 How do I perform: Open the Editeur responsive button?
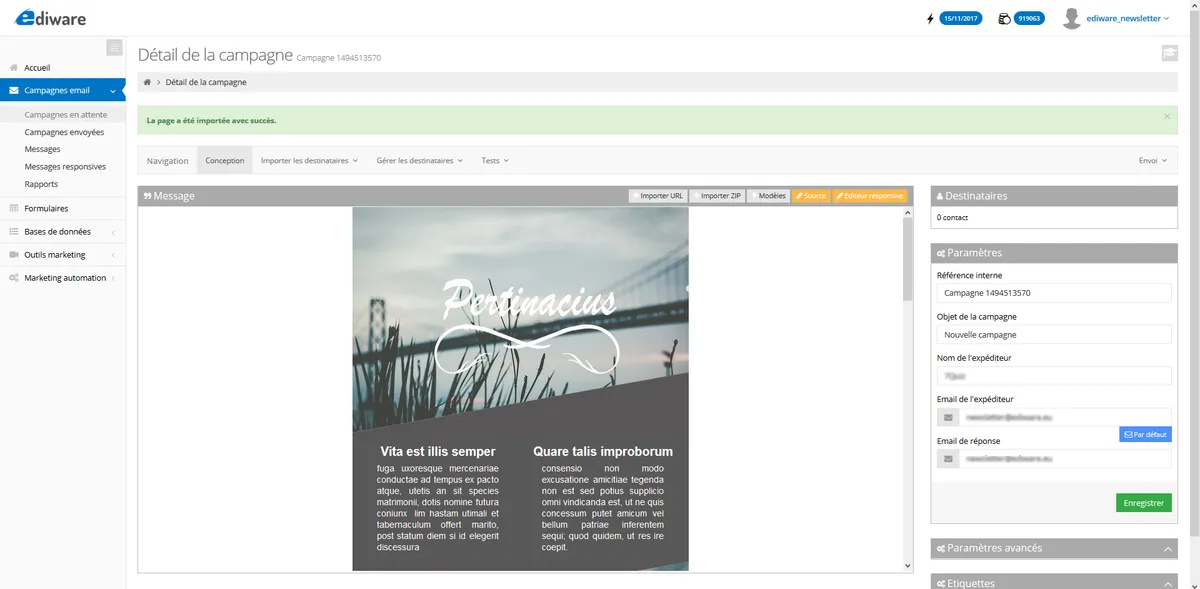(x=869, y=196)
